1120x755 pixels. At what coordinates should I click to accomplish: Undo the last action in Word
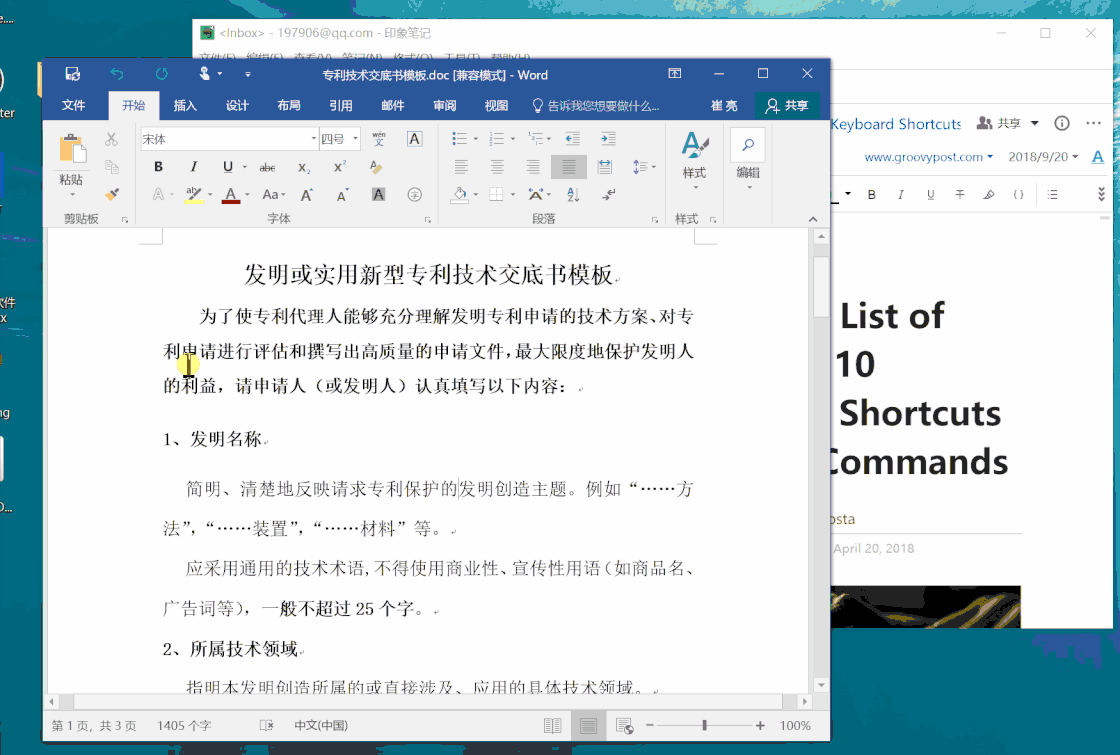point(117,74)
